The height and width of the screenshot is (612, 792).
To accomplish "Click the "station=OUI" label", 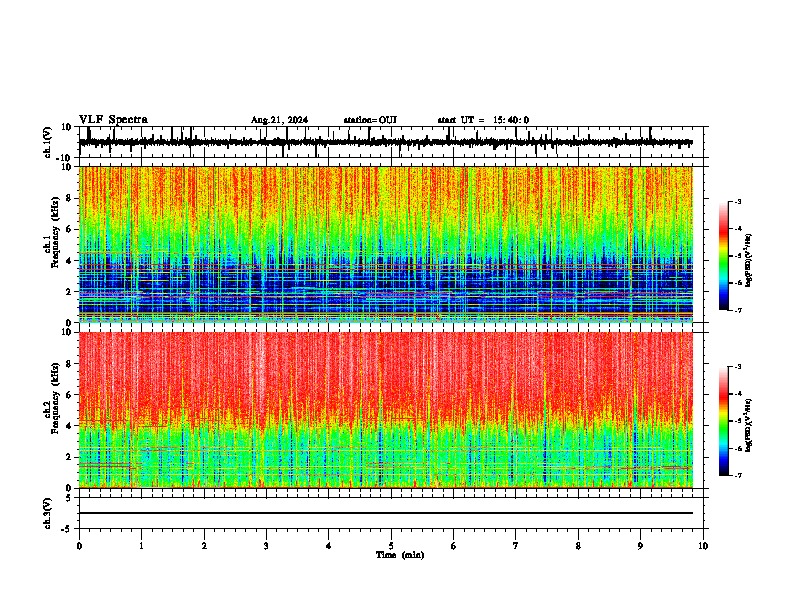I will tap(370, 120).
